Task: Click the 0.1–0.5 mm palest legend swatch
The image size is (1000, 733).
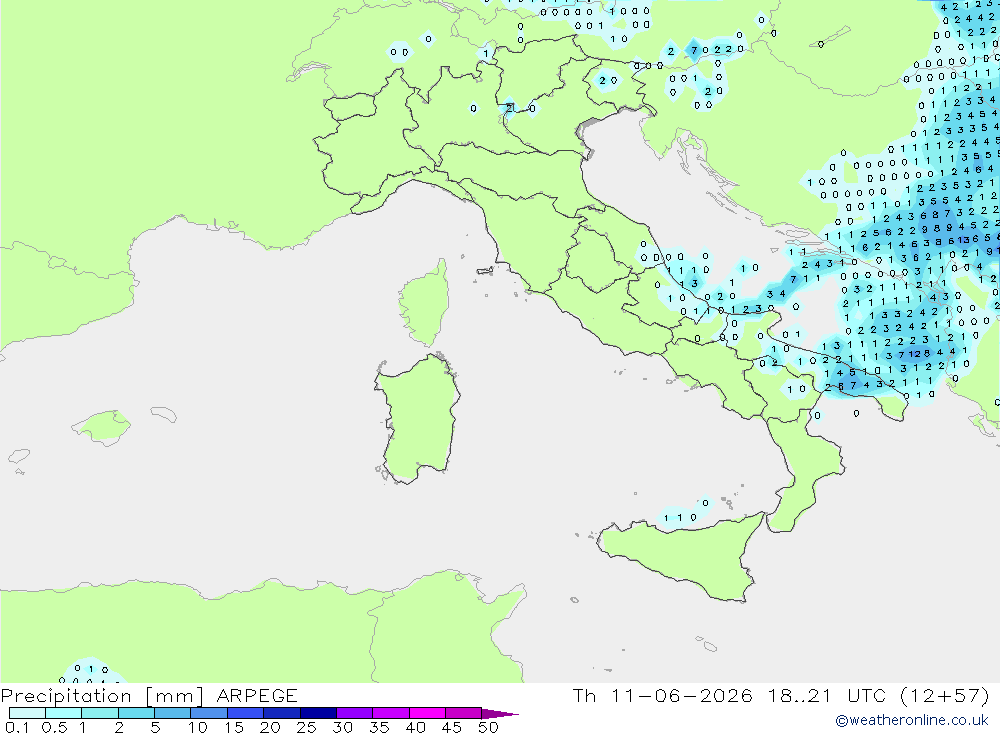Action: click(27, 713)
